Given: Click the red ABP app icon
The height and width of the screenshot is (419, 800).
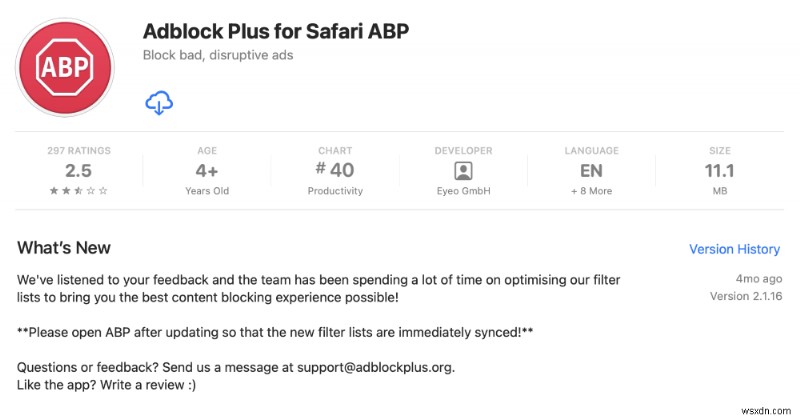Looking at the screenshot, I should pyautogui.click(x=65, y=67).
